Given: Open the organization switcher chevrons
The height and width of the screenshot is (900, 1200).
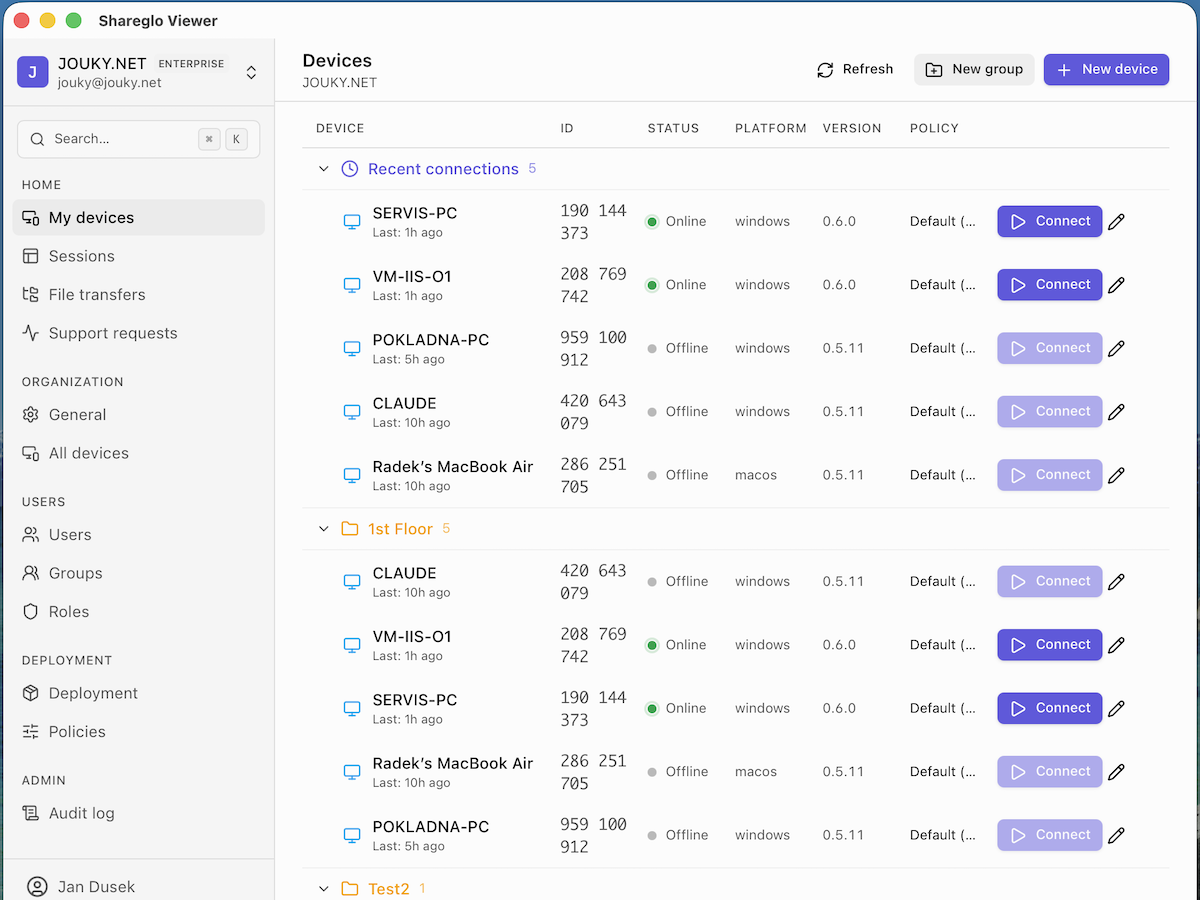Looking at the screenshot, I should (251, 72).
